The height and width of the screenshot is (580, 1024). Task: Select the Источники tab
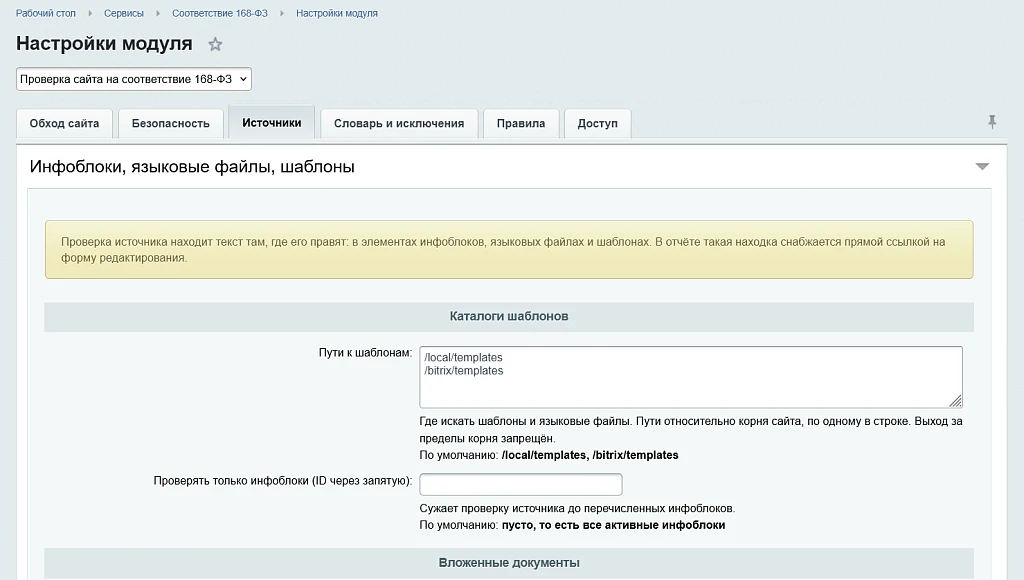pos(272,123)
